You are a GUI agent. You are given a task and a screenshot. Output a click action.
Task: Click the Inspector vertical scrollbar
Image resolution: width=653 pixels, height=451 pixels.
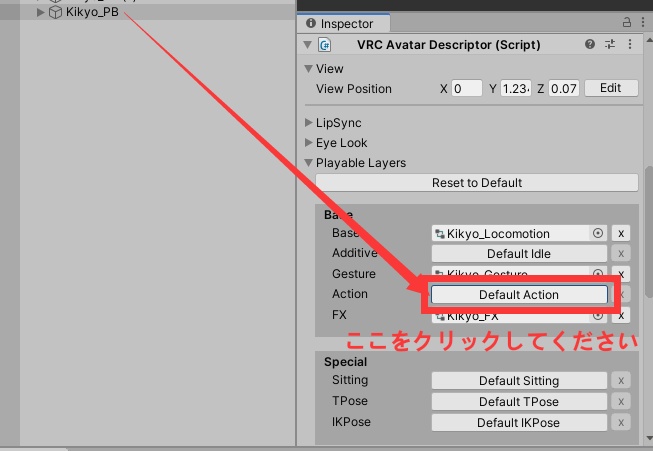pos(649,232)
